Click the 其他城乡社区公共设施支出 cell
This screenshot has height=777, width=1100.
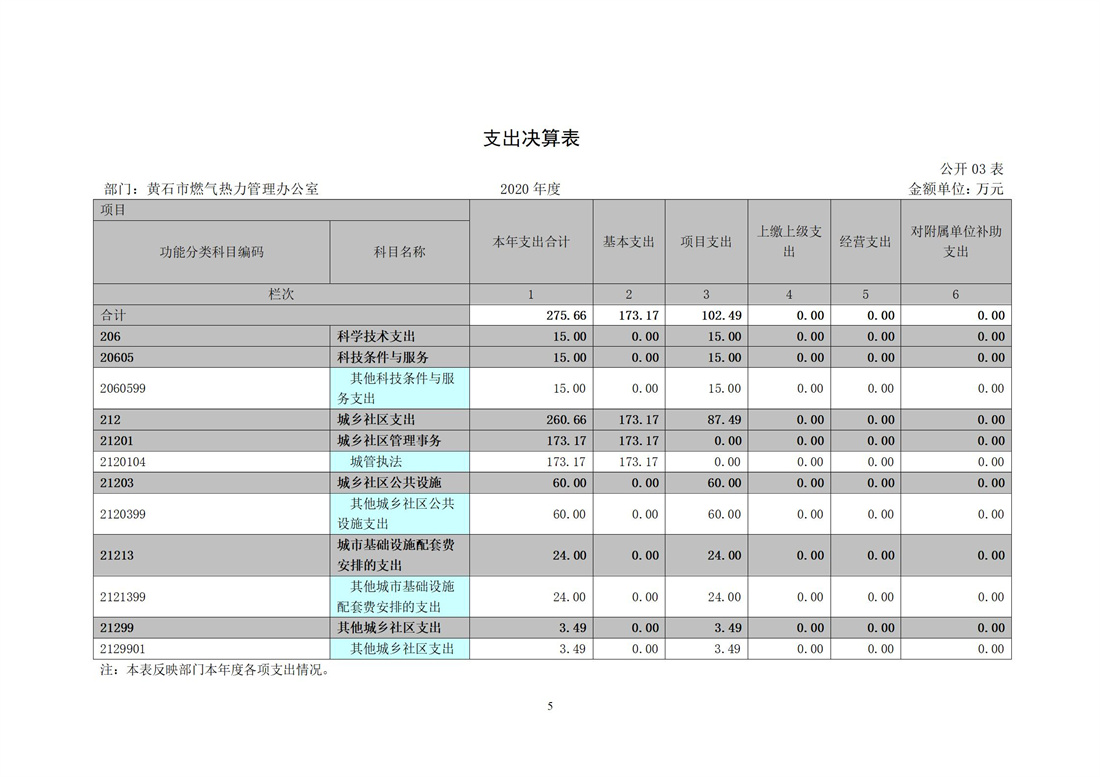point(399,514)
